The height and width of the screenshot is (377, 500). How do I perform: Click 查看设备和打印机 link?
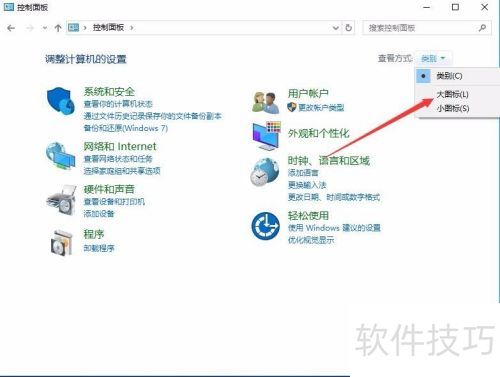(x=114, y=201)
